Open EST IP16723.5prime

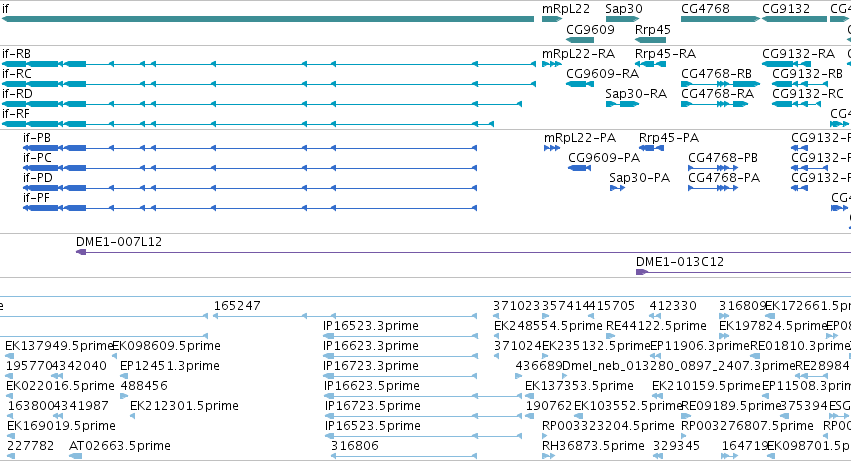coord(423,416)
